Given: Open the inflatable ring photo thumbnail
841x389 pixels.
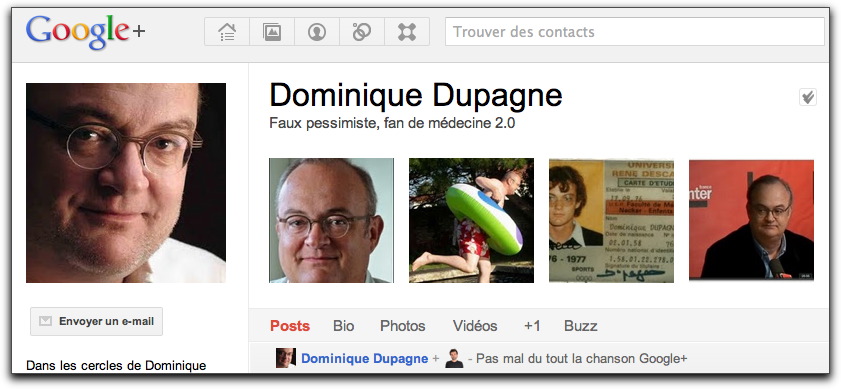Looking at the screenshot, I should [x=471, y=221].
